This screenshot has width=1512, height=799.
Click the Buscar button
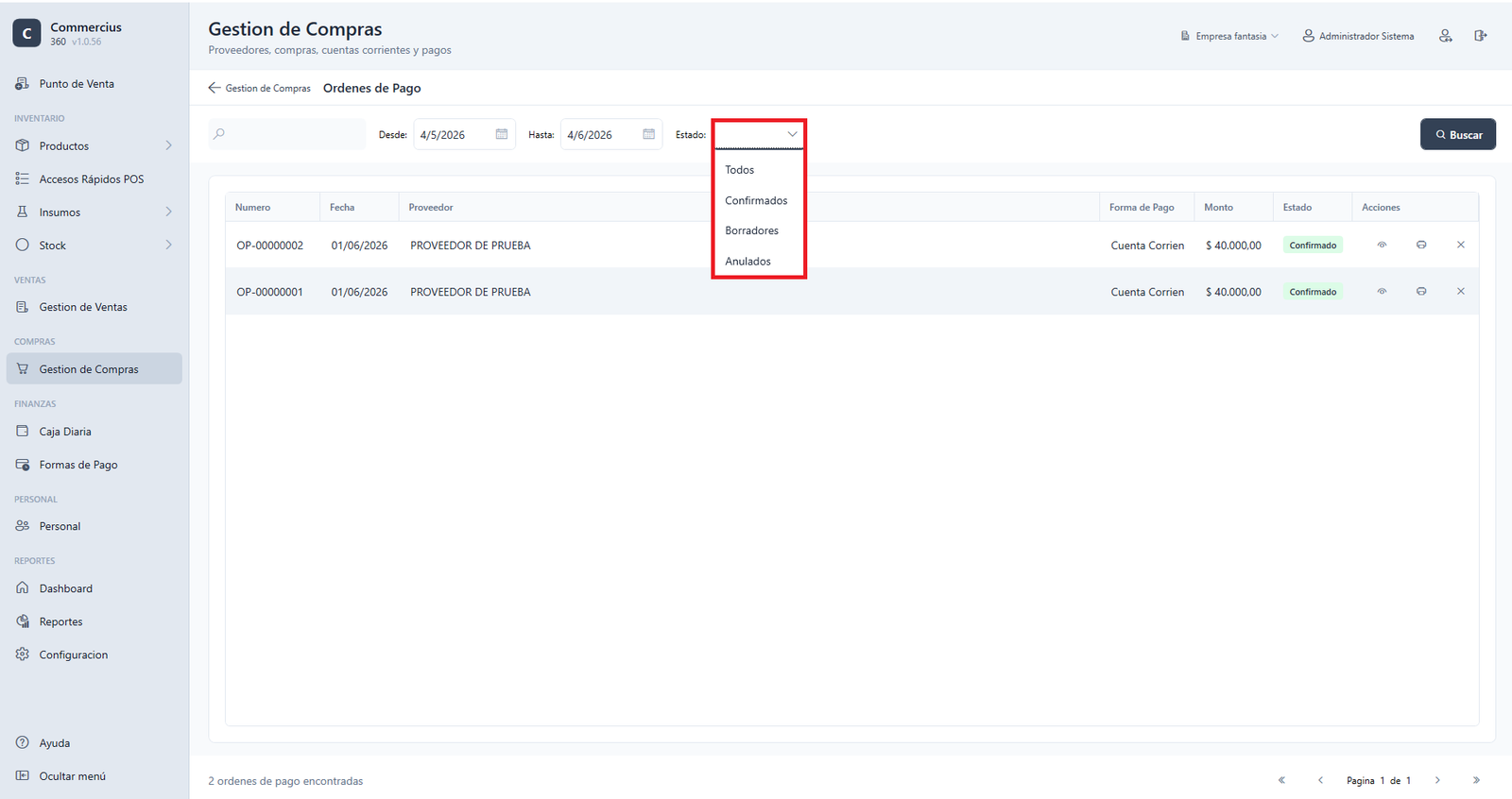[1458, 134]
